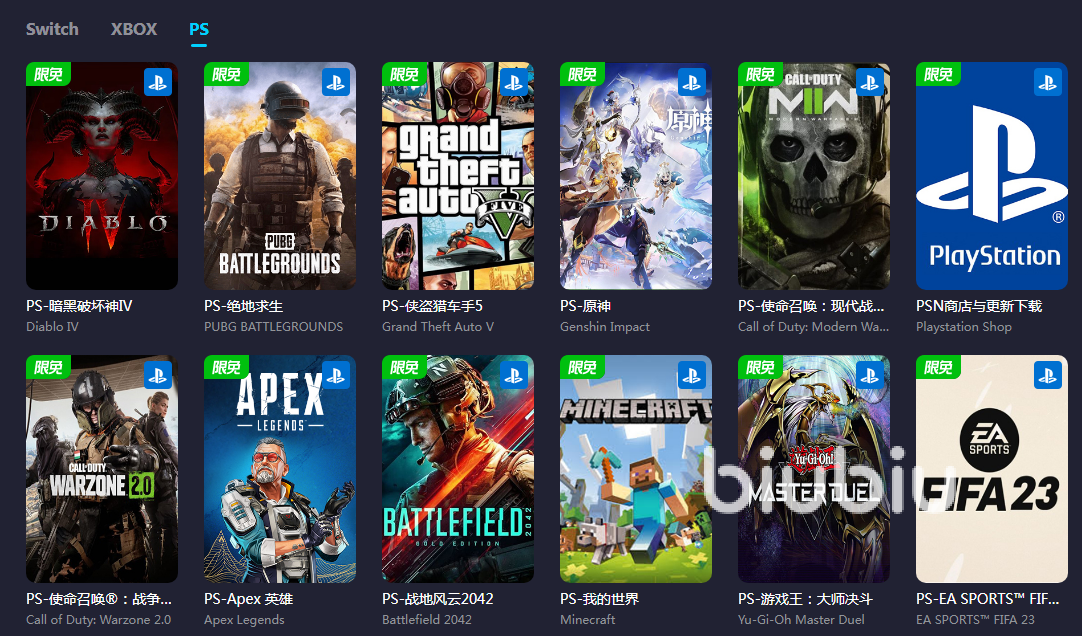This screenshot has height=636, width=1082.
Task: Open the XBOX tab
Action: click(x=134, y=29)
